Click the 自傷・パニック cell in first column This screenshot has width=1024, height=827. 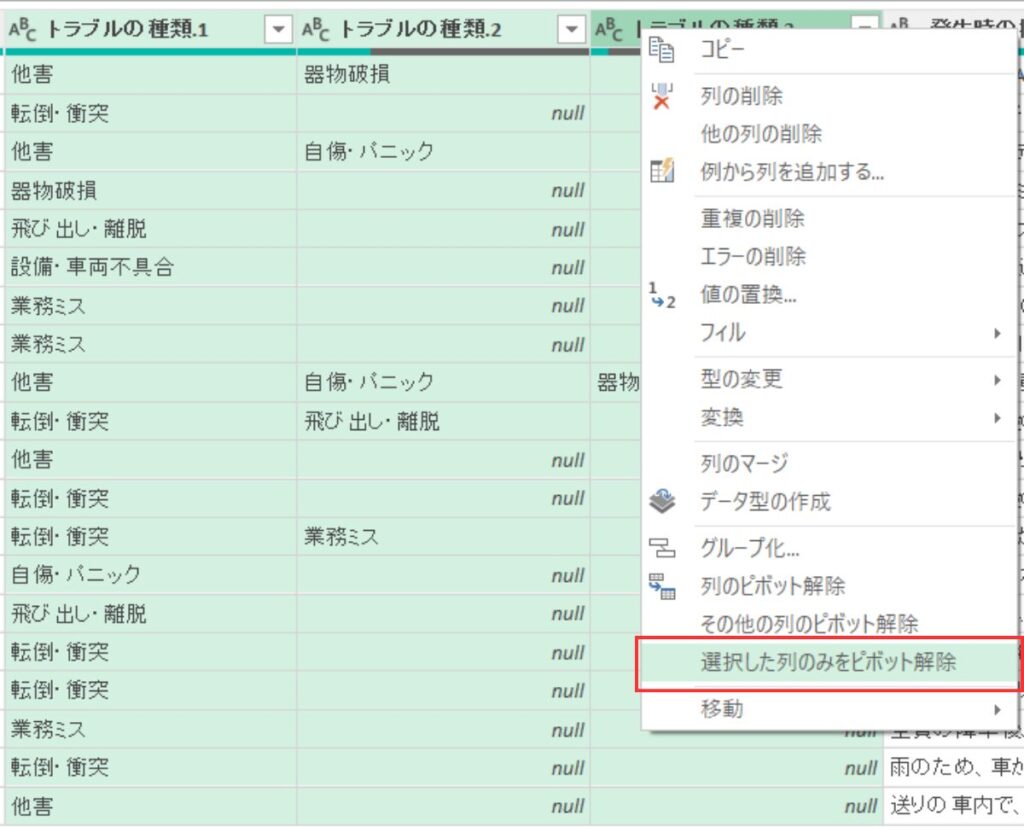click(150, 575)
